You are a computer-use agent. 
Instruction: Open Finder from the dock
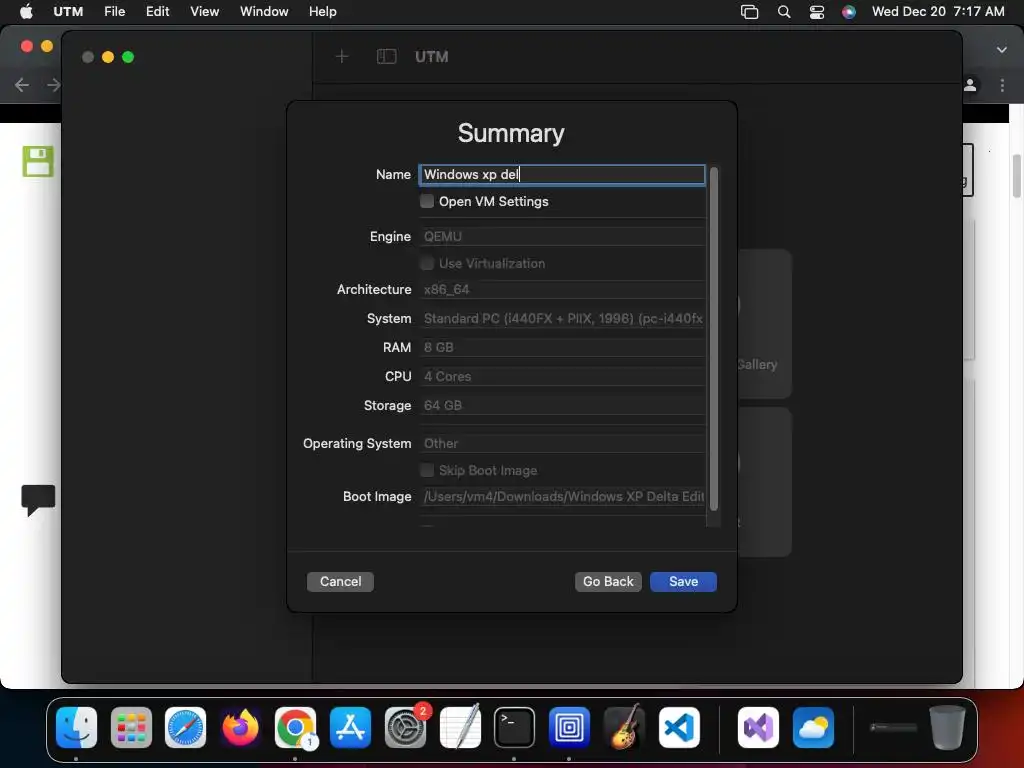(x=76, y=727)
